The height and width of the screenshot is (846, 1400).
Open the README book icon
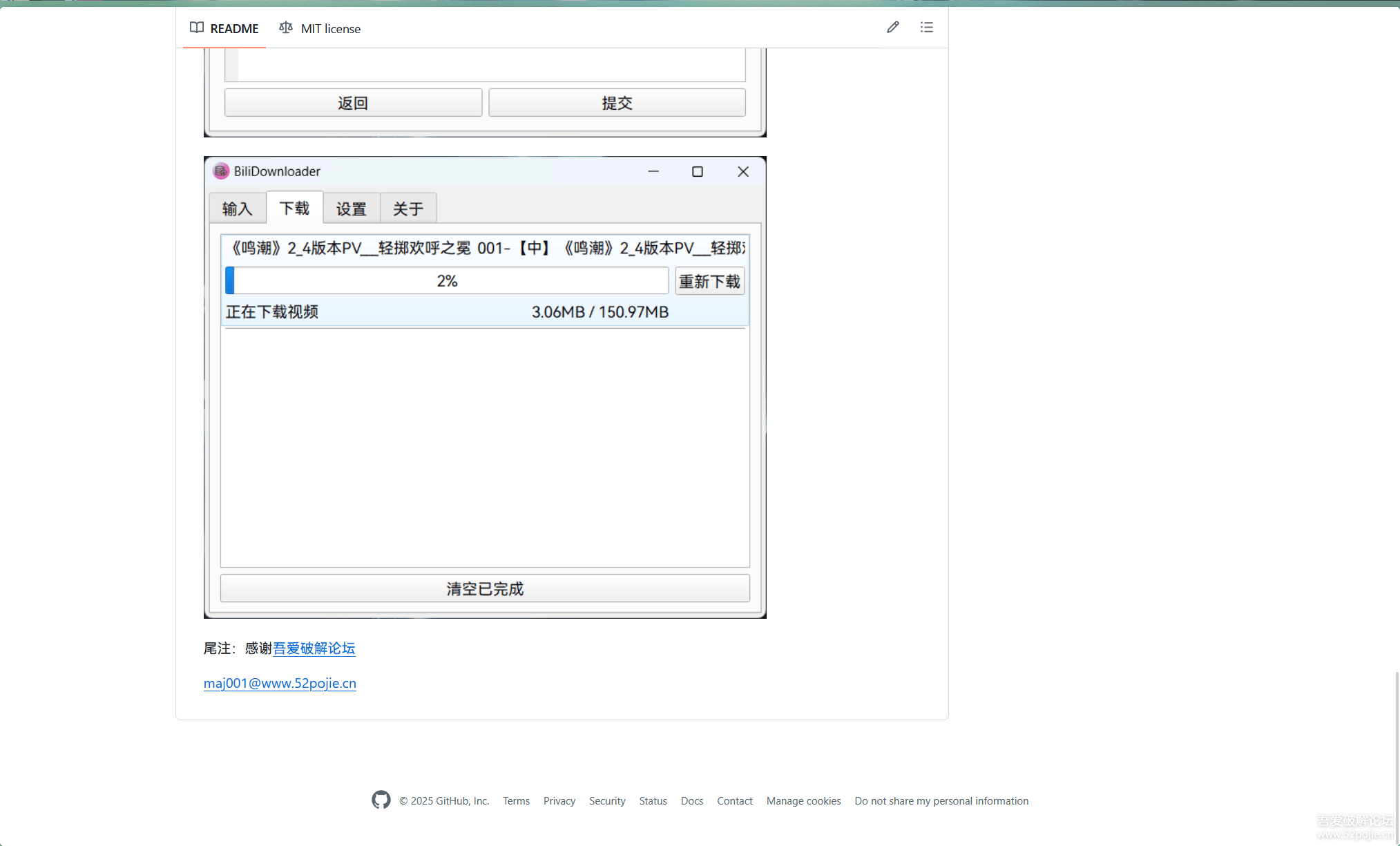tap(198, 28)
